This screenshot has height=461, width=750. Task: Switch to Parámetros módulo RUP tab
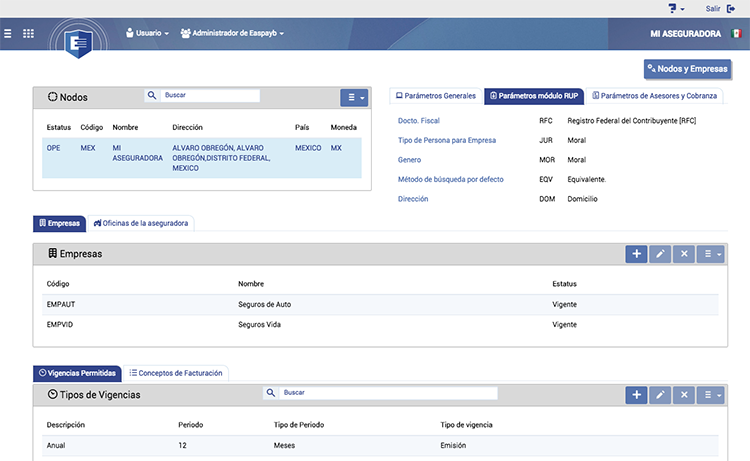coord(534,96)
